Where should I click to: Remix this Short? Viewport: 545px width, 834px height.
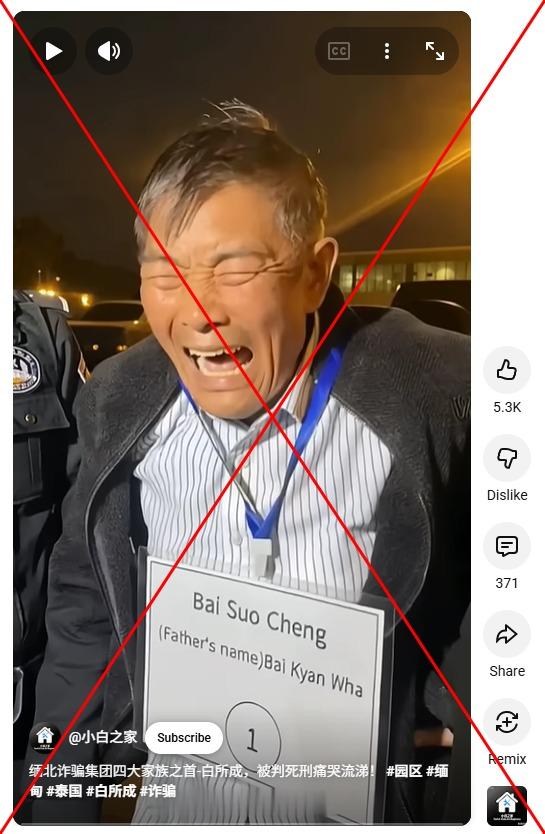pyautogui.click(x=507, y=722)
